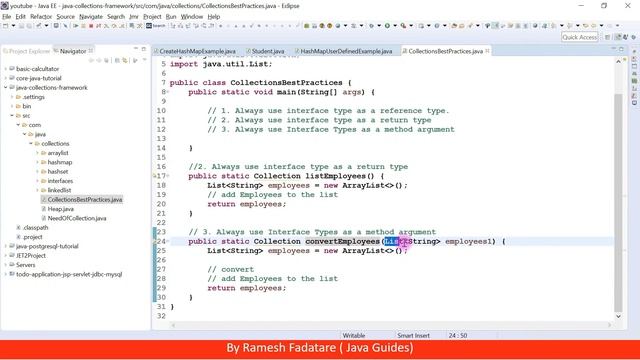Click 'convertEmployees' method name on line 24
Screen dimensions: 640x360
pyautogui.click(x=342, y=242)
